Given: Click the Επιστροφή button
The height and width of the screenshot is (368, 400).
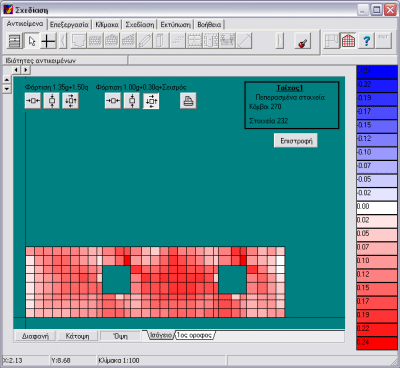Looking at the screenshot, I should 296,141.
